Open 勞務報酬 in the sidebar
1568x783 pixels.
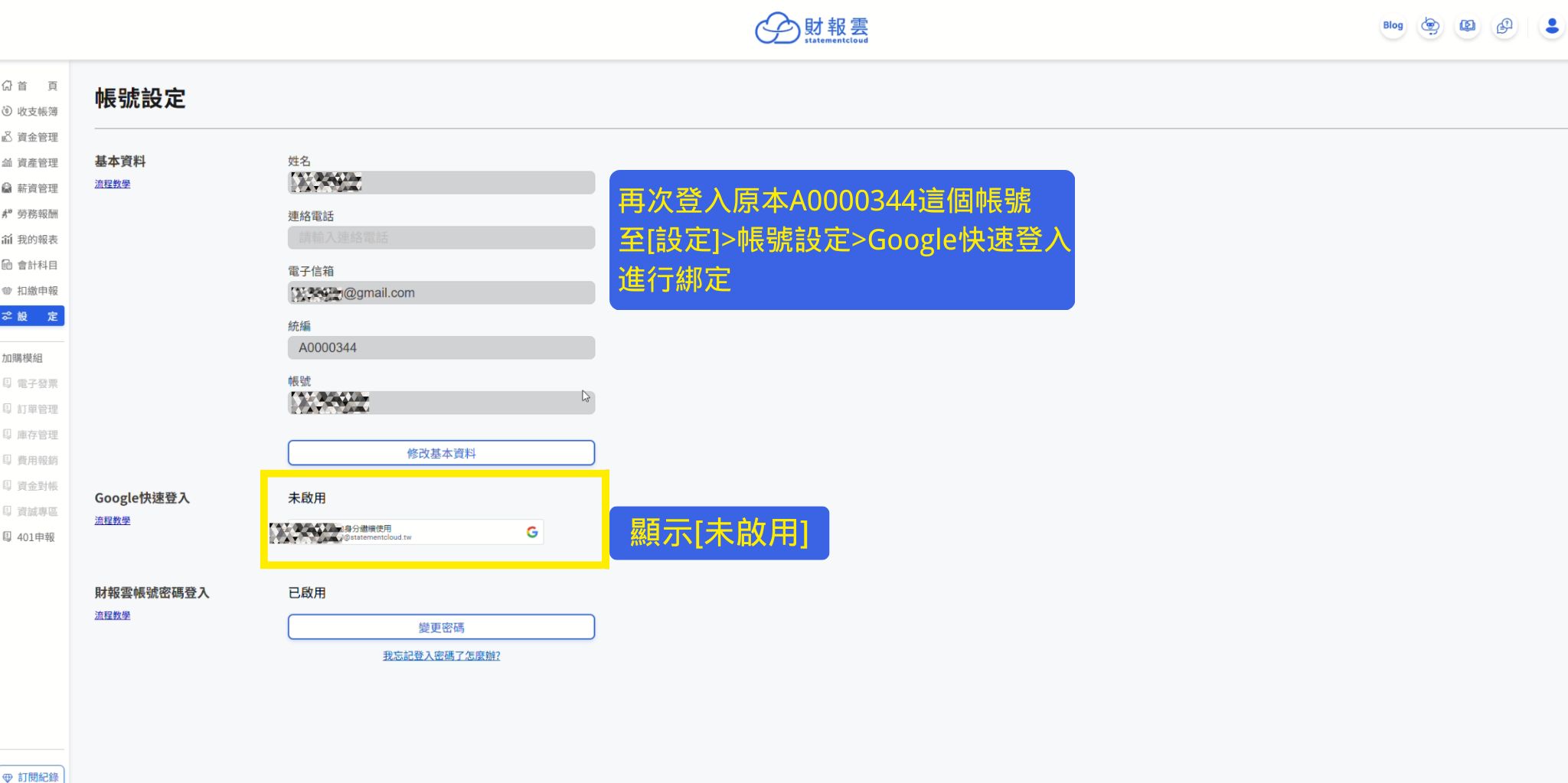(31, 214)
